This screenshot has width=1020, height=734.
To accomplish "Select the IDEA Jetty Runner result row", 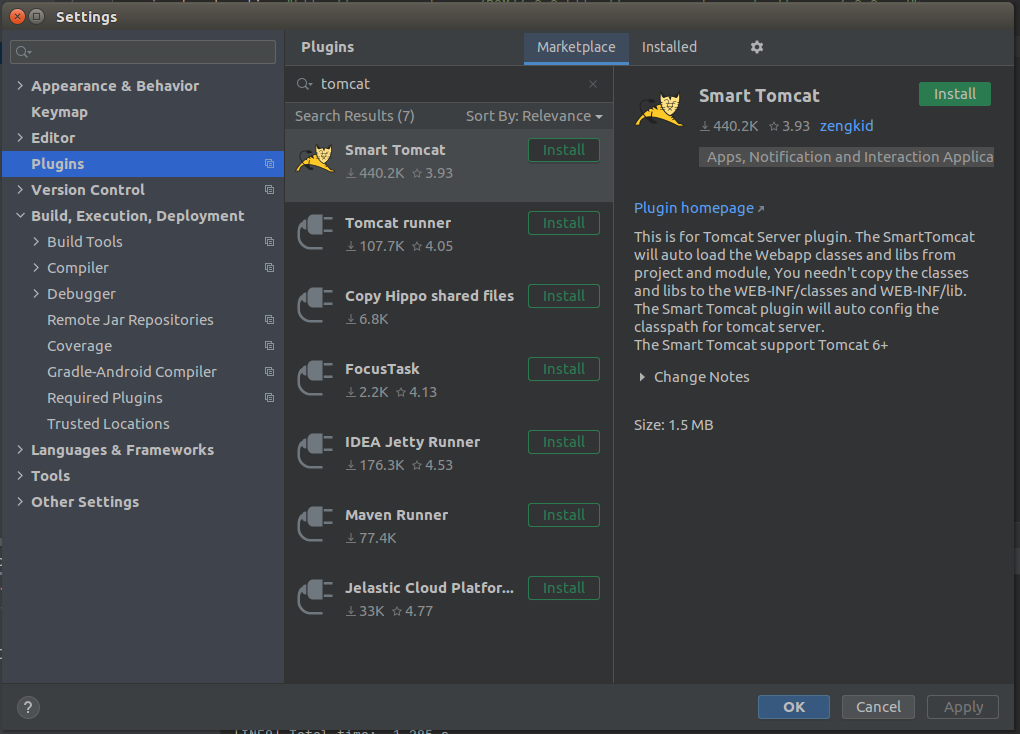I will [449, 456].
